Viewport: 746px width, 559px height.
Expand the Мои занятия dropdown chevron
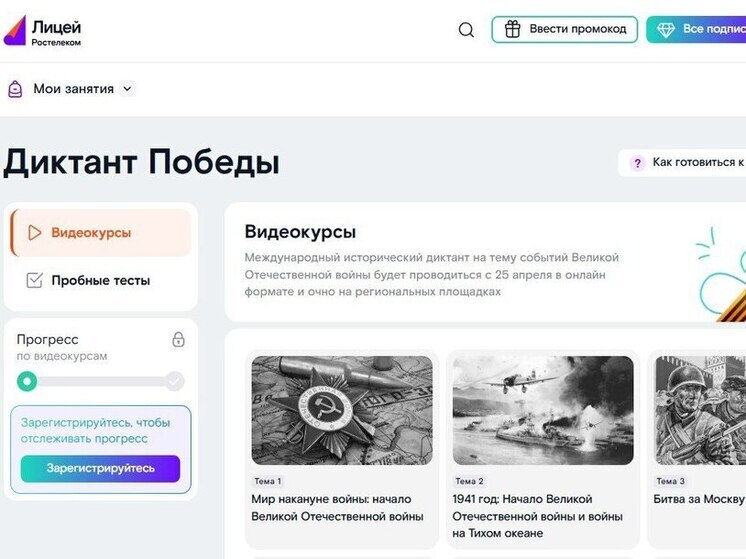127,89
